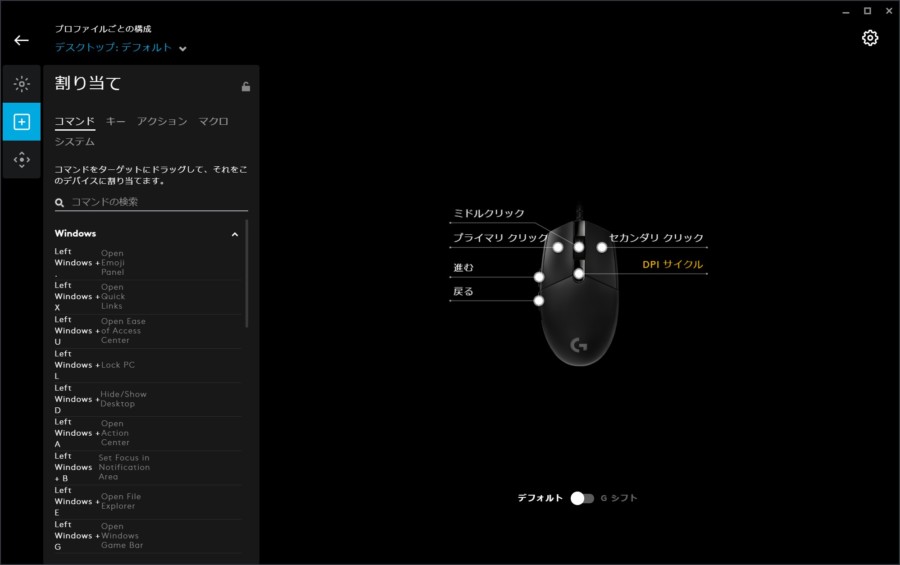Click the magnifier search icon
The width and height of the screenshot is (900, 565).
(60, 202)
